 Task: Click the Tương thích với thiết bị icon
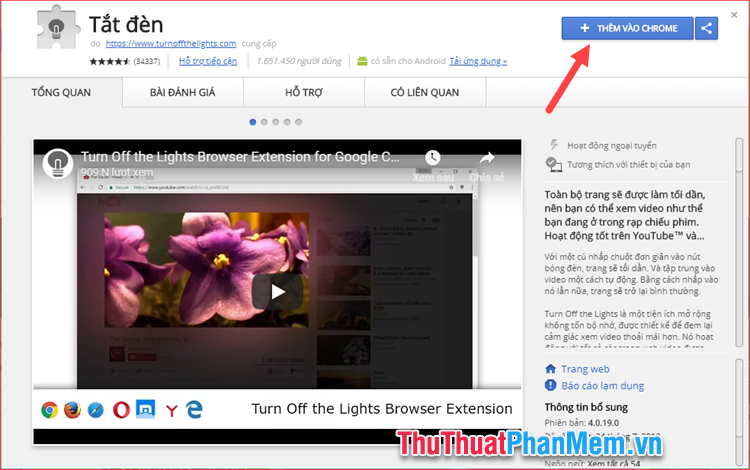click(554, 164)
